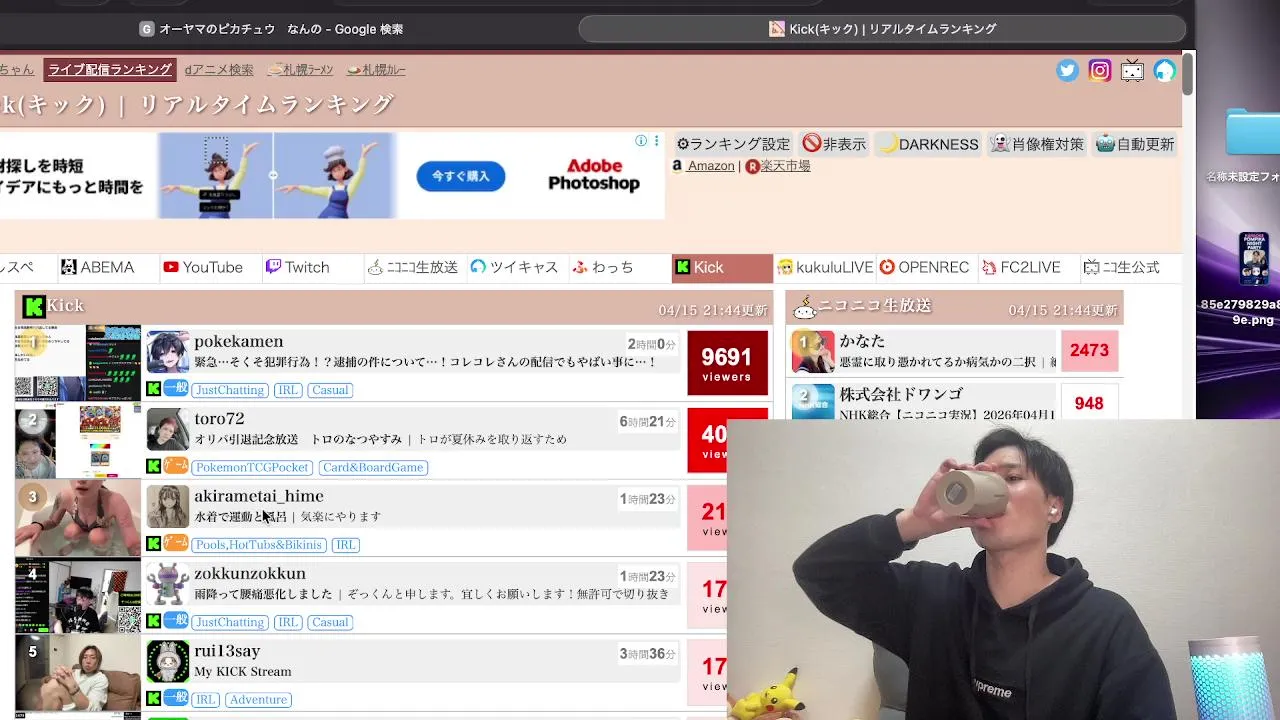Screen dimensions: 1280x720
Task: Click akirametai_hime's avatar icon
Action: (168, 506)
